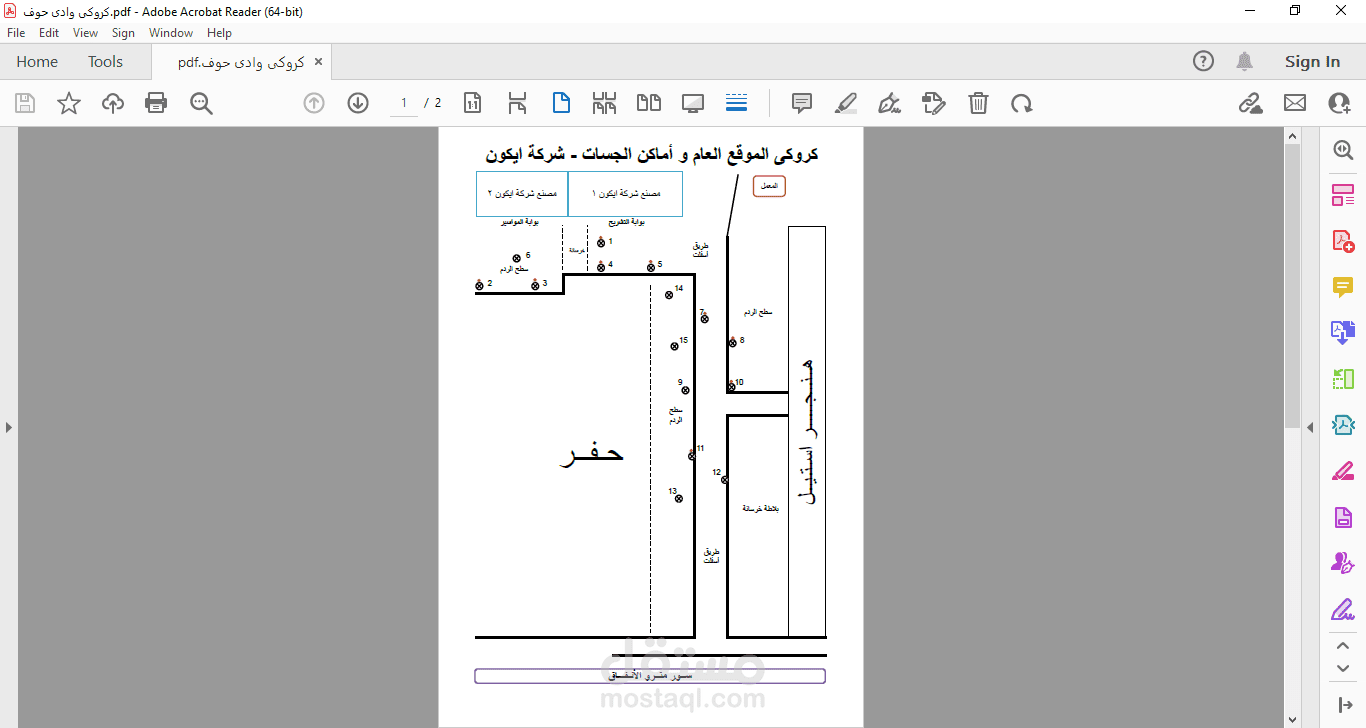The image size is (1366, 728).
Task: Close the كروكى وادى حوف.pdf document tab
Action: (x=318, y=62)
